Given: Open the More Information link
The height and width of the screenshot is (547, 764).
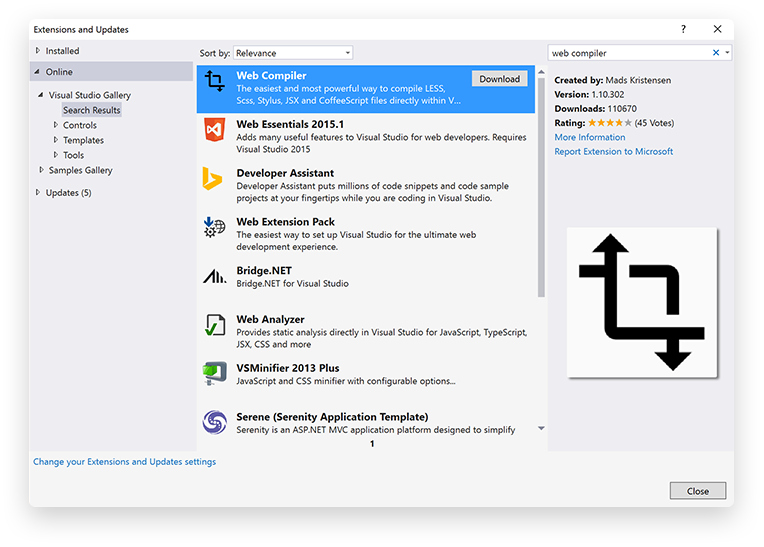Looking at the screenshot, I should point(590,137).
